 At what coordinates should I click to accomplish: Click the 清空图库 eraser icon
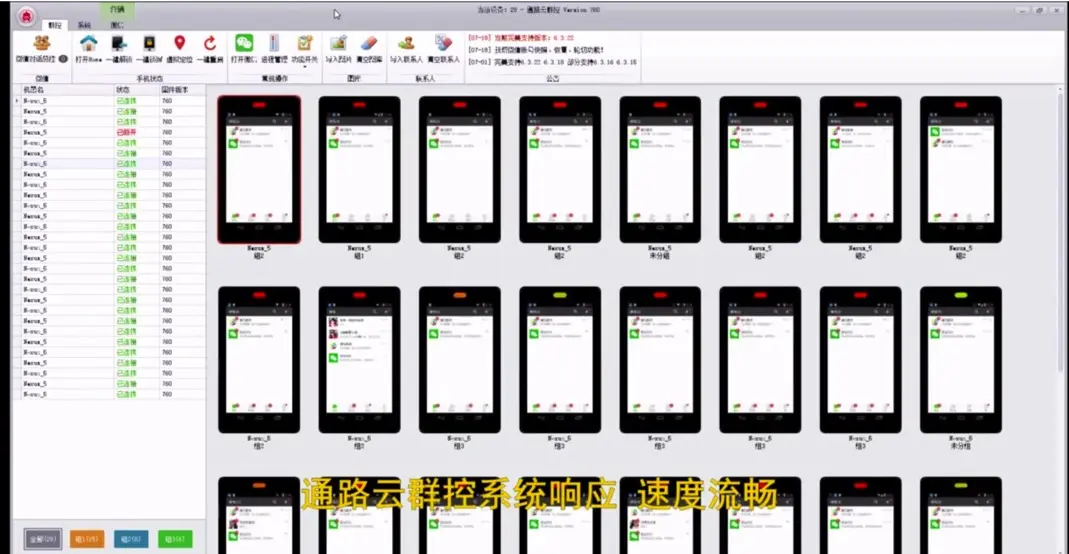pos(369,44)
